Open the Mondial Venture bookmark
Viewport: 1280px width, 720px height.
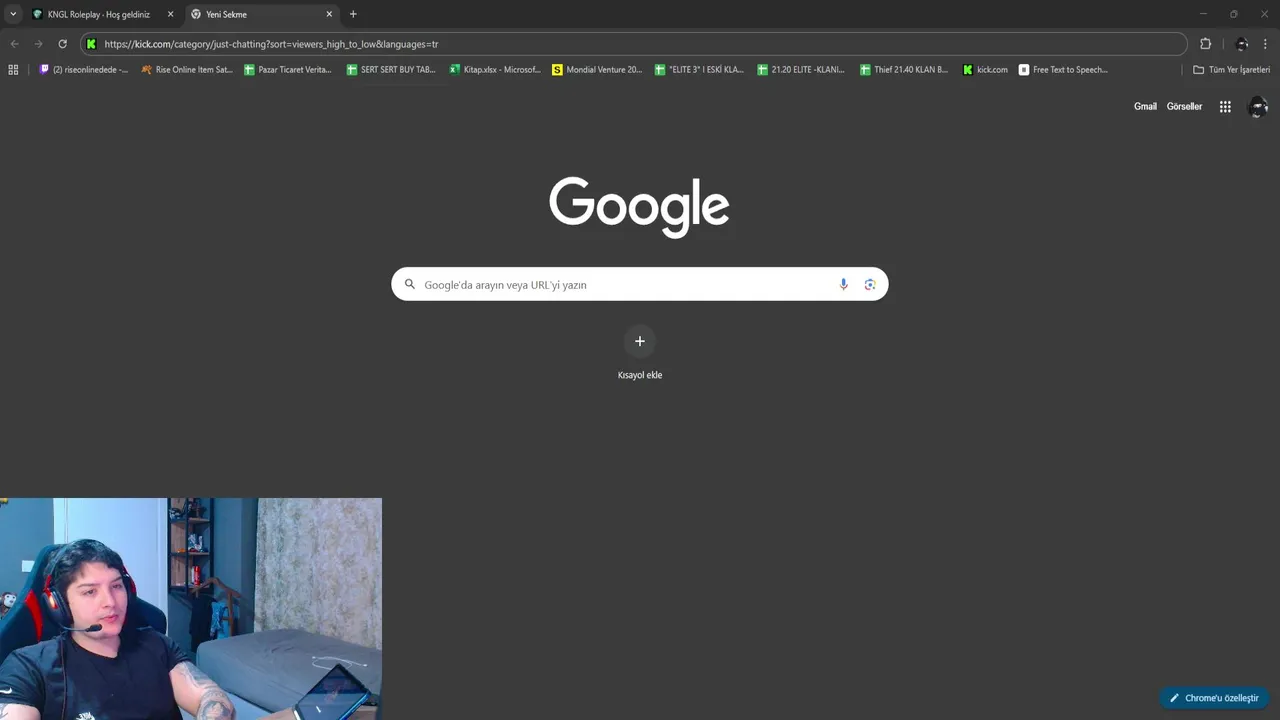pos(597,70)
